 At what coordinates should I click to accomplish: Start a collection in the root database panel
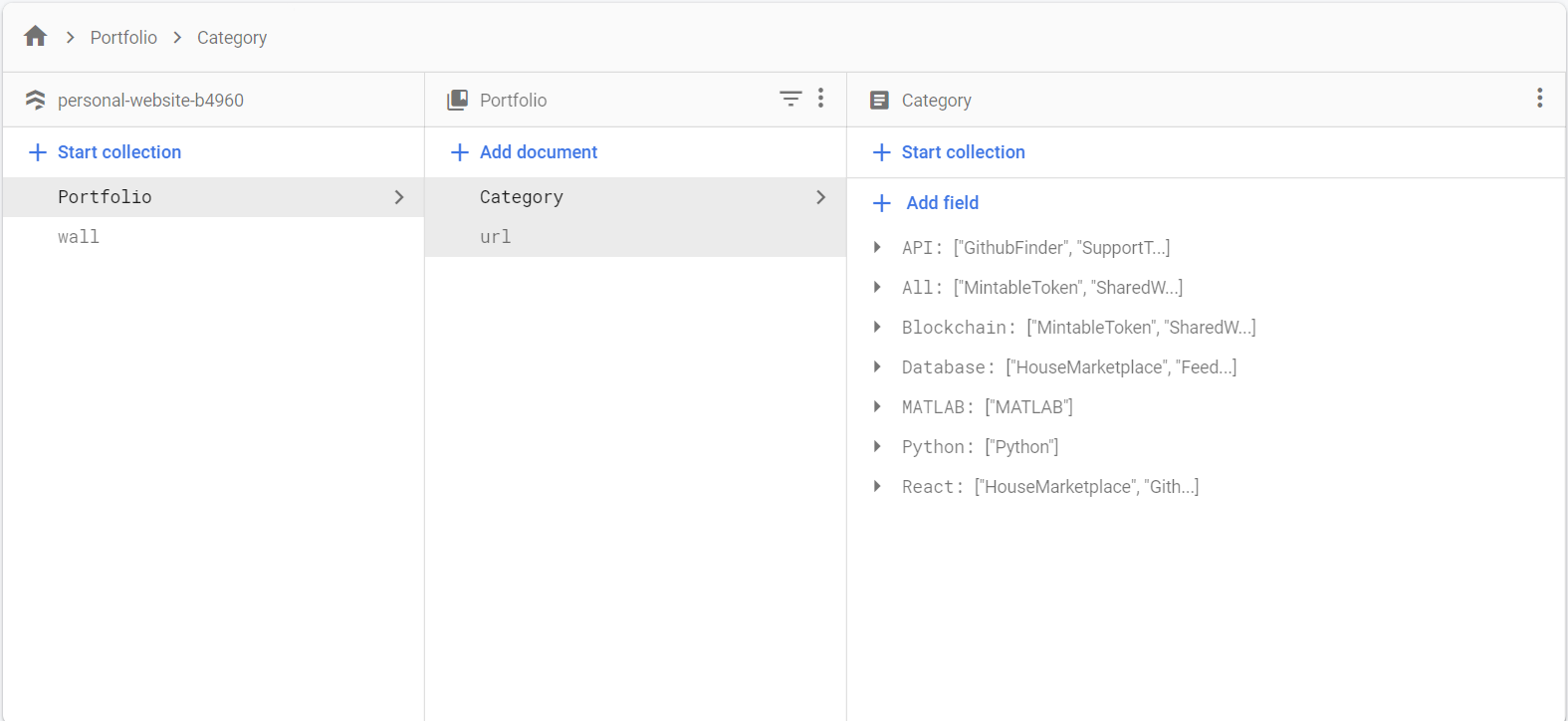tap(105, 152)
